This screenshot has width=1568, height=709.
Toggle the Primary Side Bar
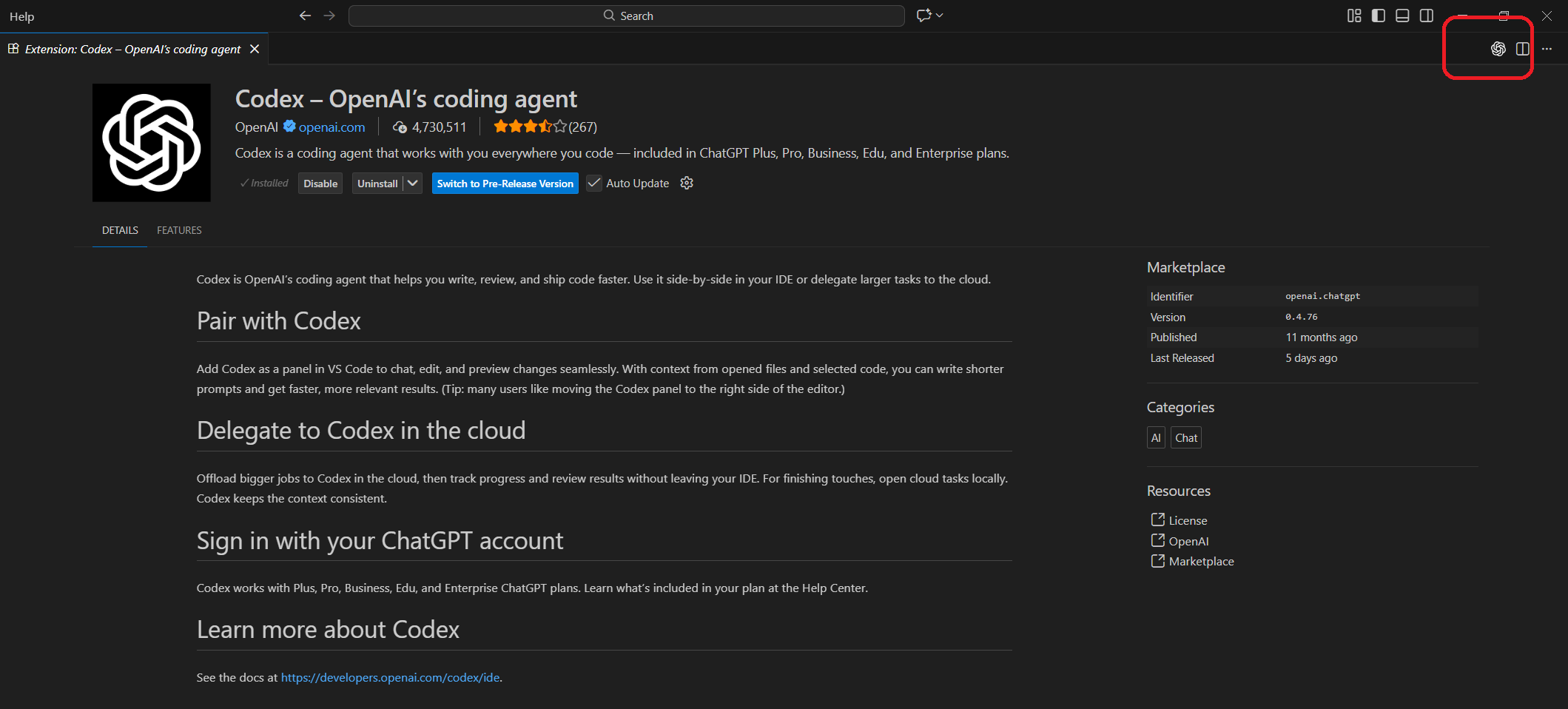1378,16
